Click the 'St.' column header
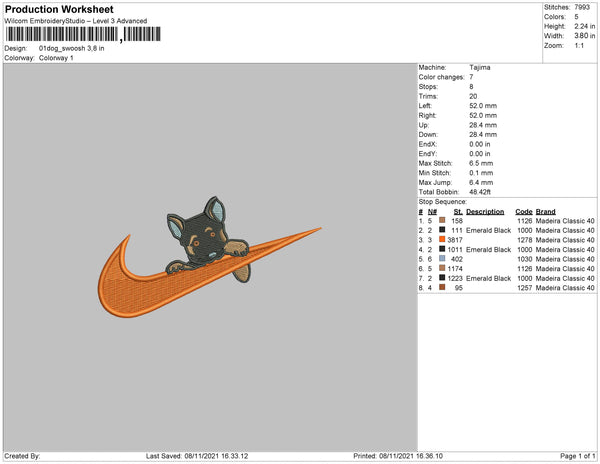Viewport: 600px width, 464px height. [x=458, y=212]
